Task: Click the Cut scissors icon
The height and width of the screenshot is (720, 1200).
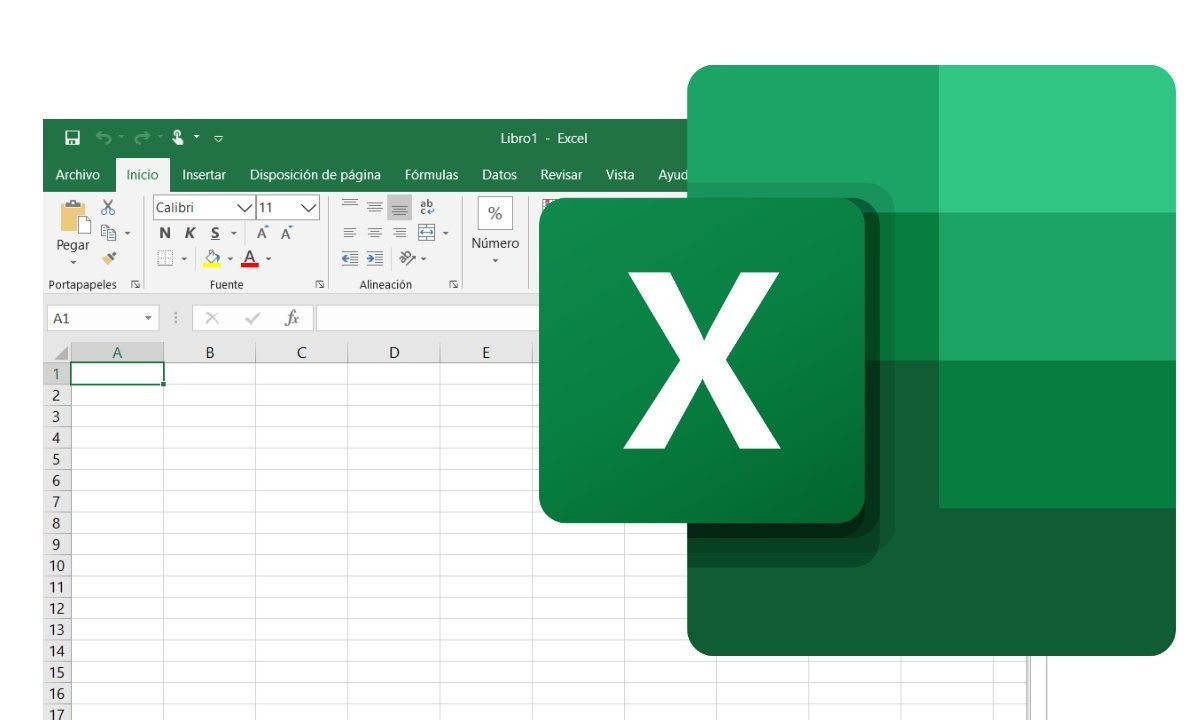Action: click(x=108, y=208)
